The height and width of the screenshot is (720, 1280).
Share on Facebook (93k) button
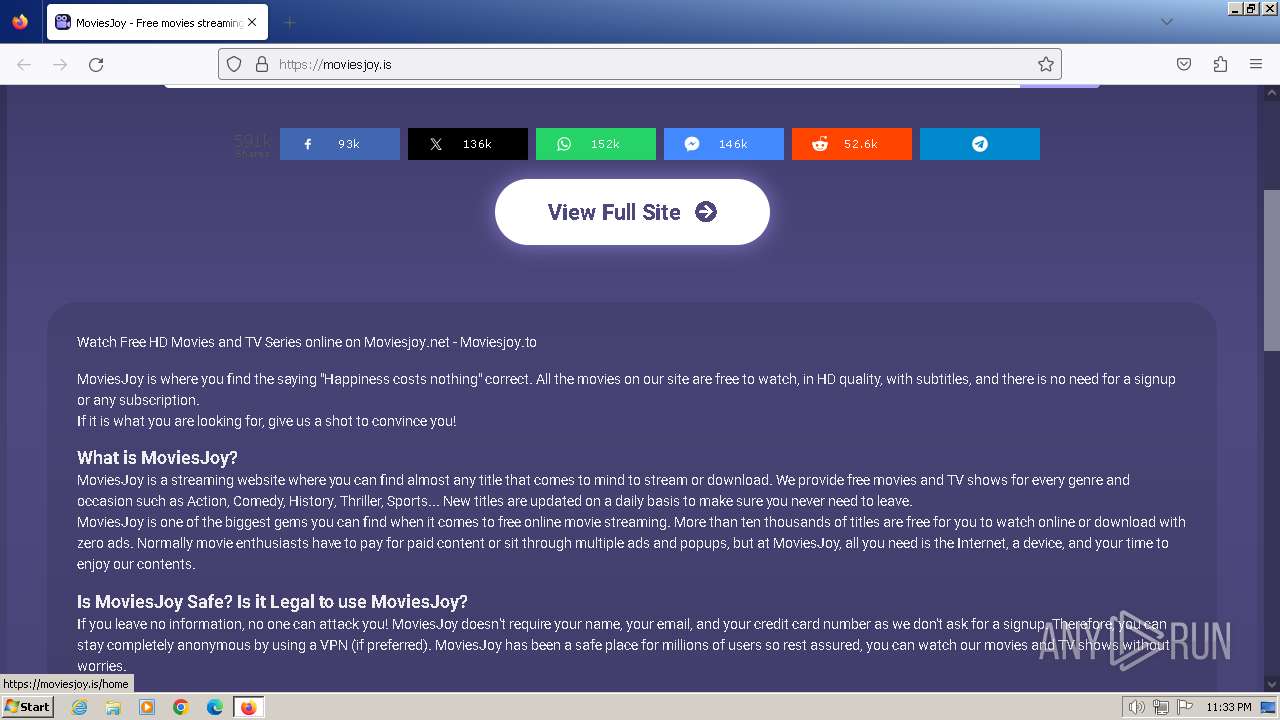[x=340, y=144]
